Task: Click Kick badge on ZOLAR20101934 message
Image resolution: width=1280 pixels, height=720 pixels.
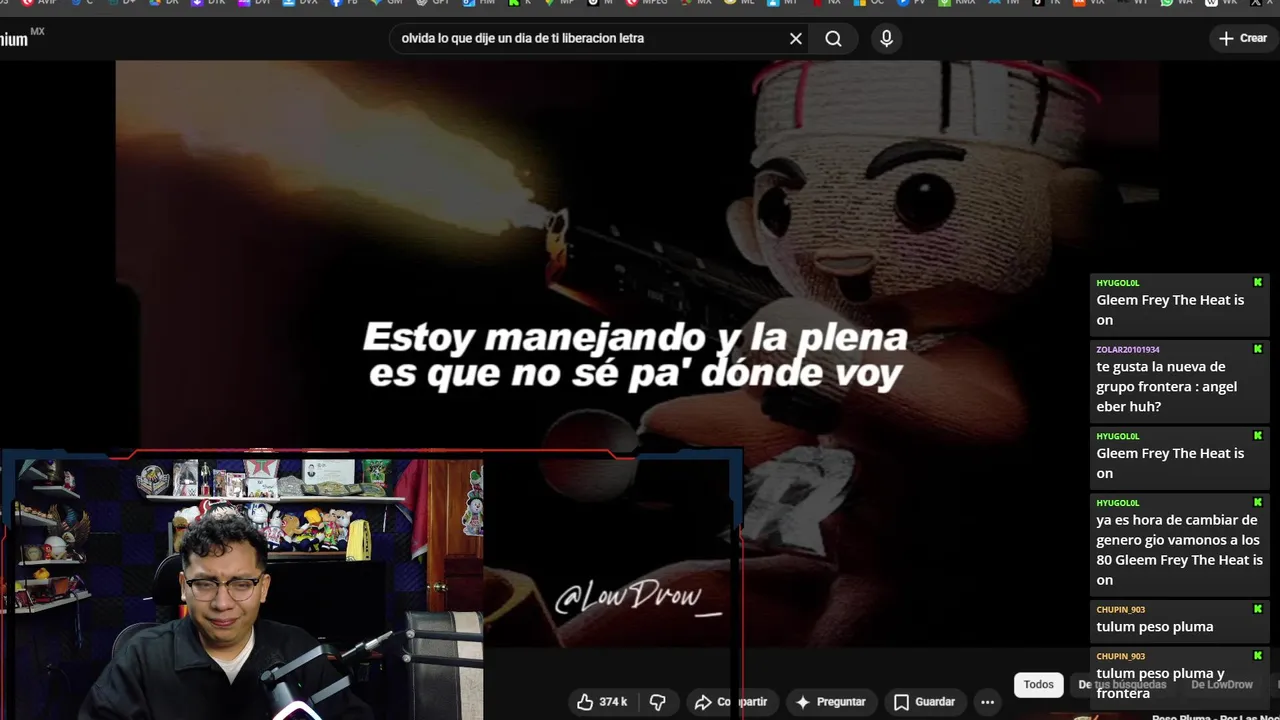Action: pyautogui.click(x=1258, y=349)
